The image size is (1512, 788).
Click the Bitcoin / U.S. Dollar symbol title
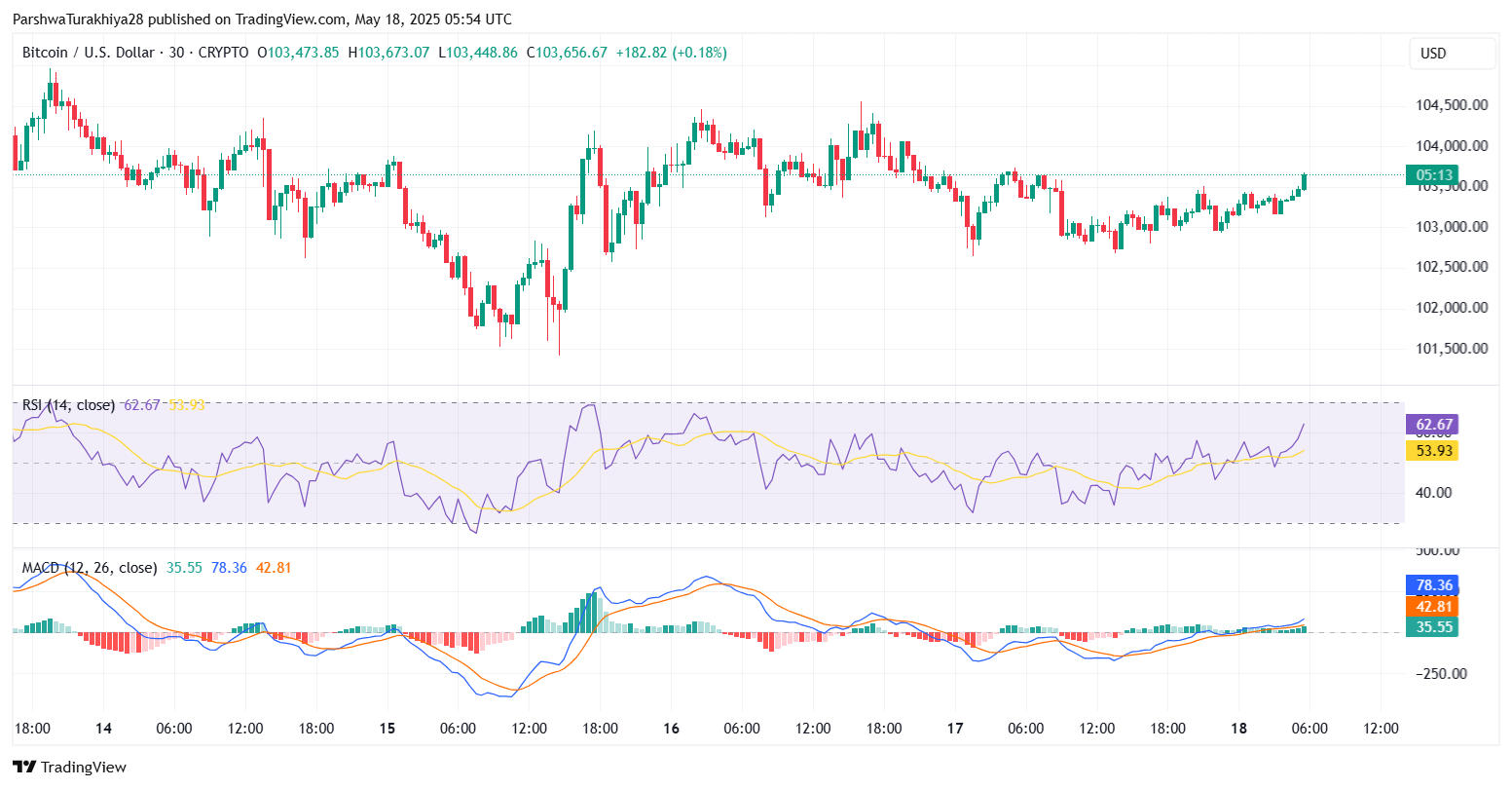pyautogui.click(x=88, y=53)
